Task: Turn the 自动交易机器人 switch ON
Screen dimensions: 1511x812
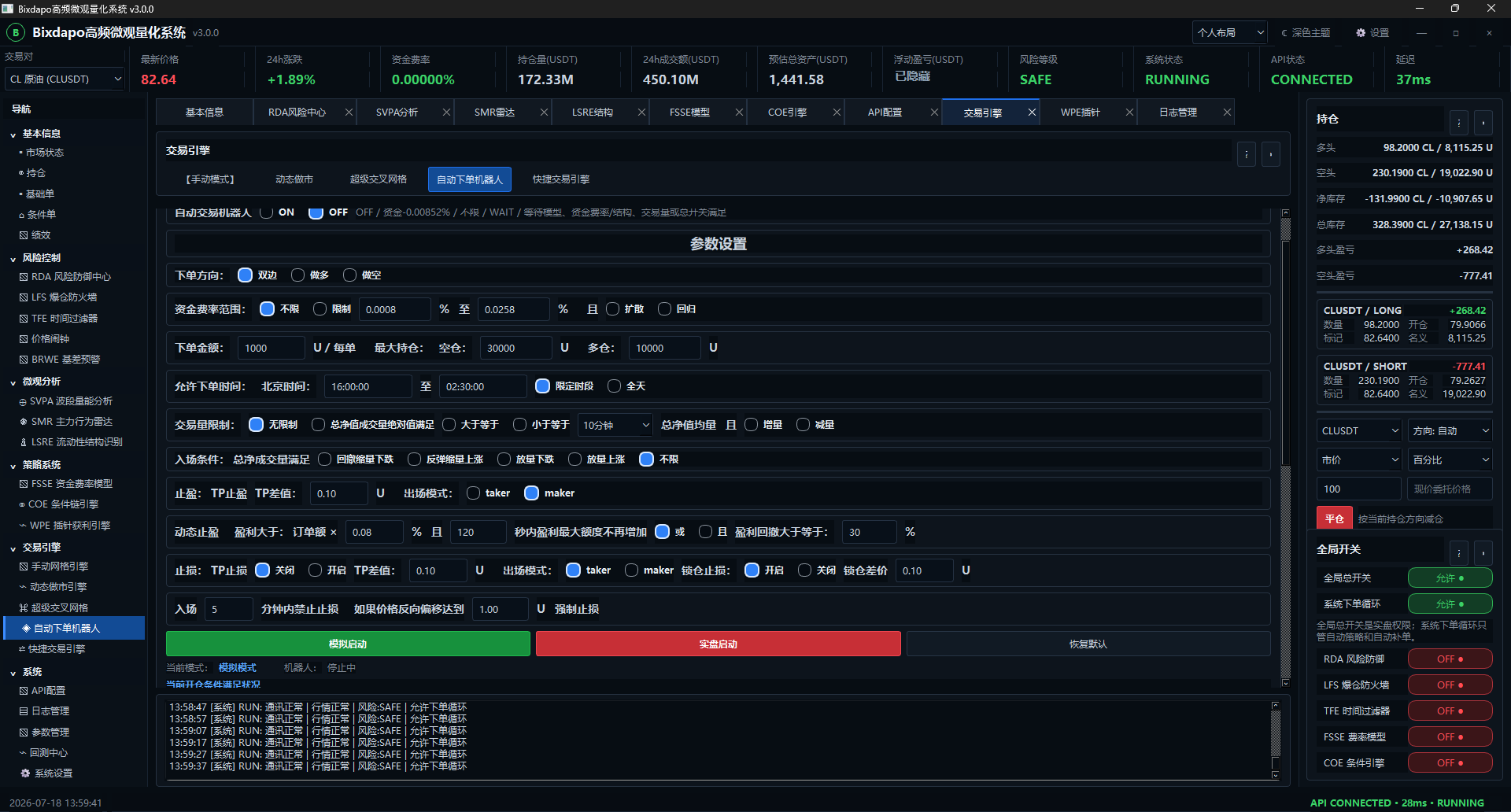Action: coord(267,212)
